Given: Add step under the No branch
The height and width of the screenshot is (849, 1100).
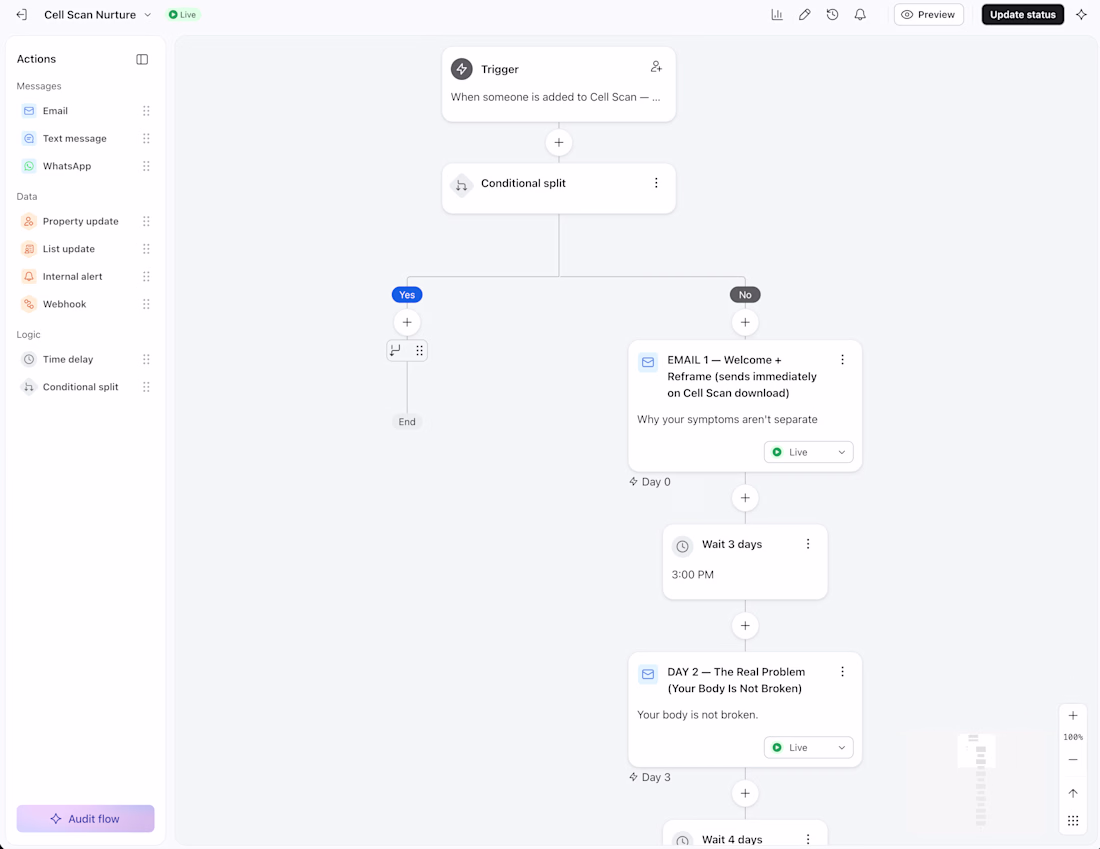Looking at the screenshot, I should click(x=745, y=323).
